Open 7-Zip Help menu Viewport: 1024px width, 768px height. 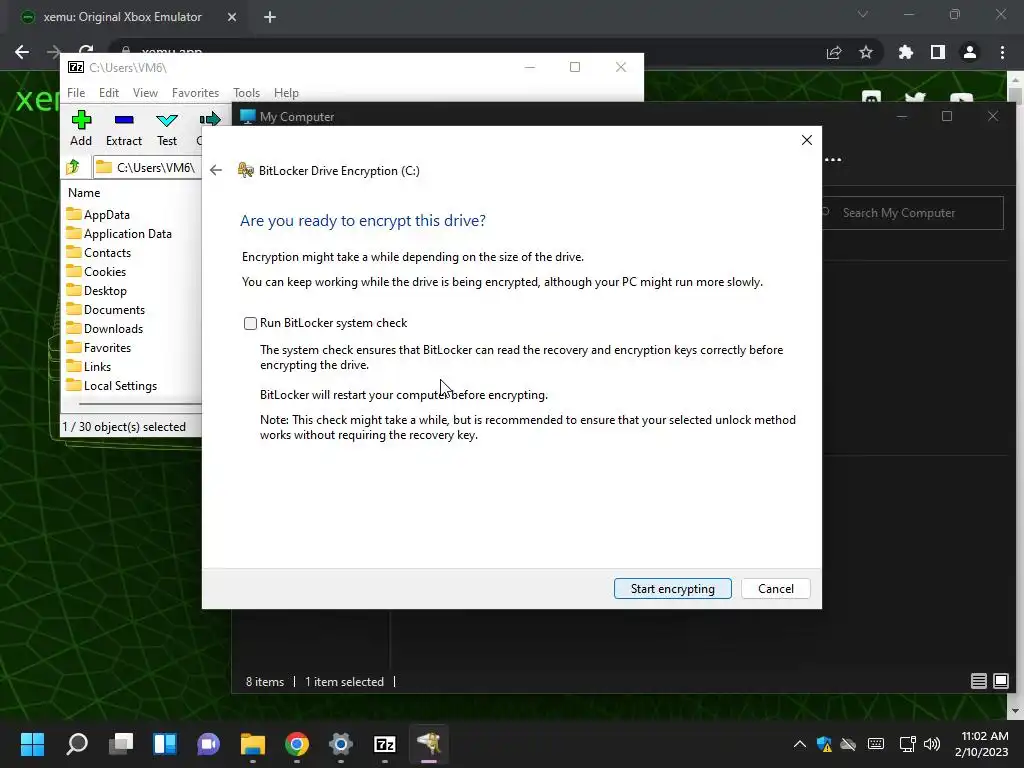point(286,93)
